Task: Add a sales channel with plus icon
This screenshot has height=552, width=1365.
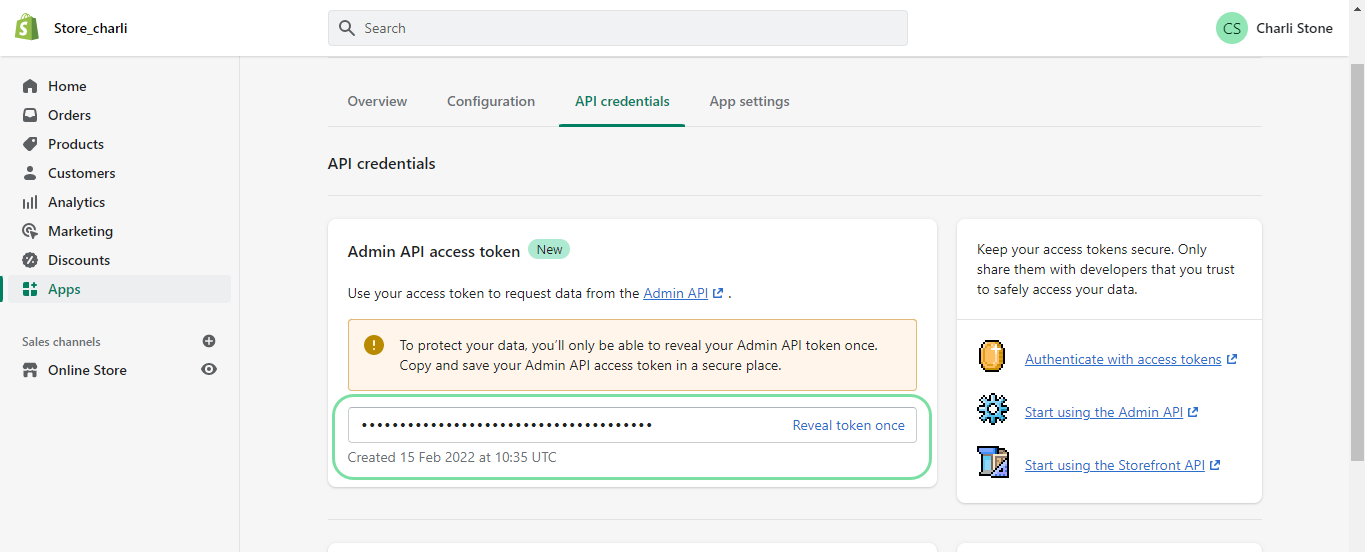Action: click(209, 341)
